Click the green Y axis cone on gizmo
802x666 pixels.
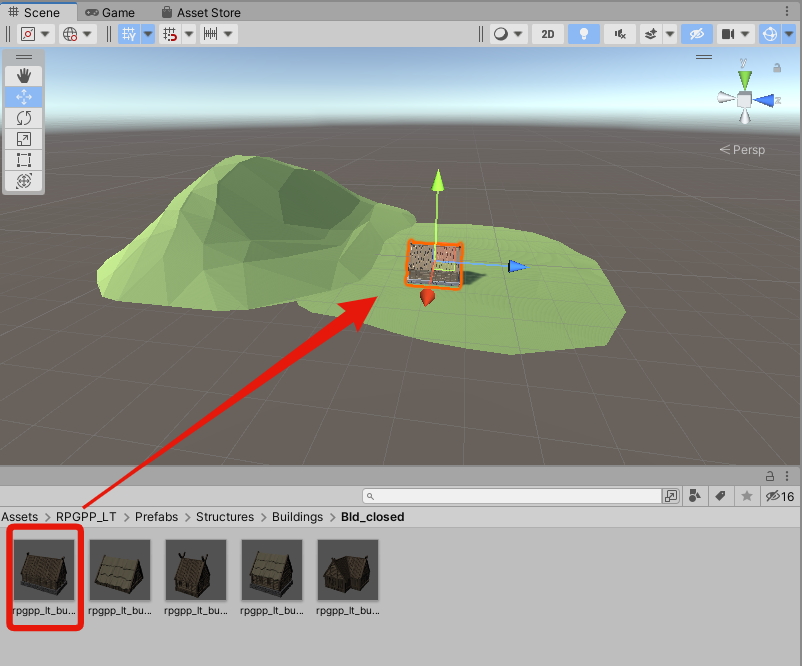point(745,78)
